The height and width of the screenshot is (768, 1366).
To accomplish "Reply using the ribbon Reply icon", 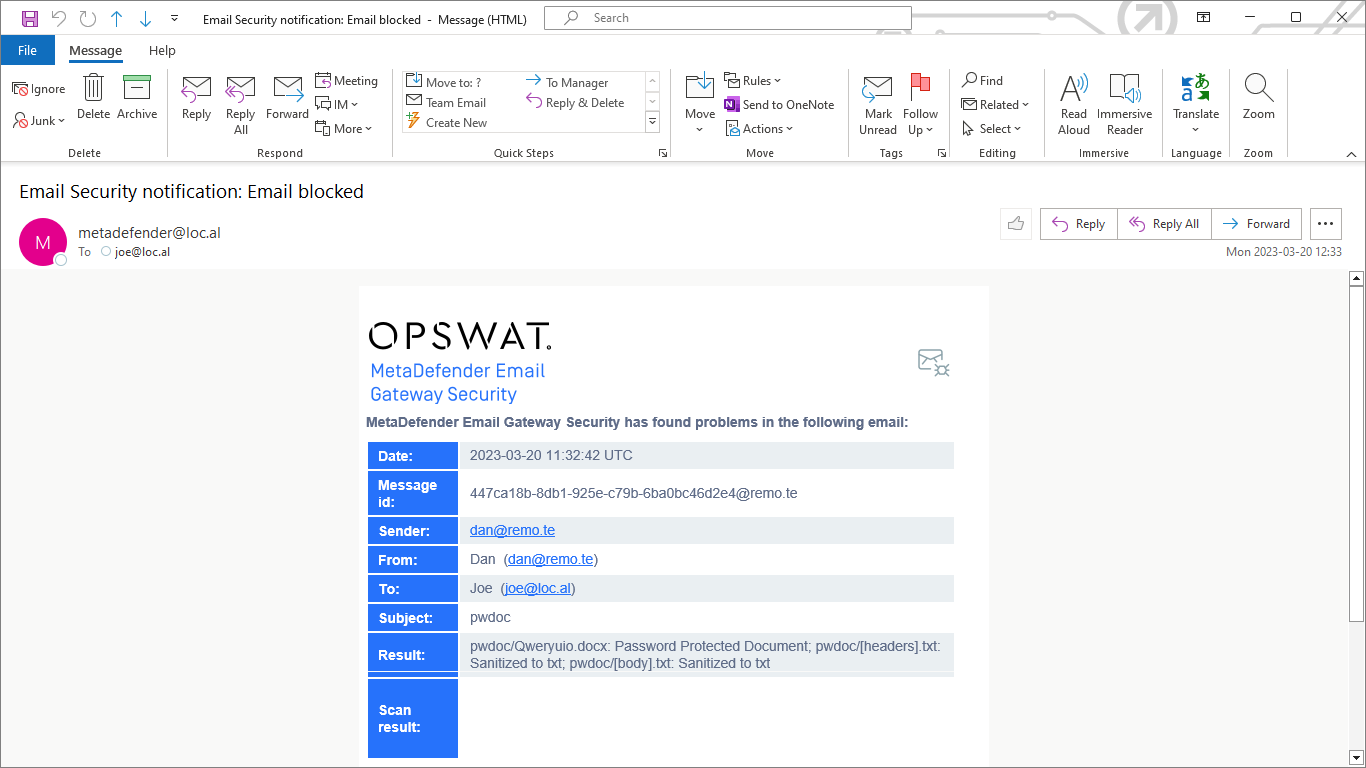I will click(x=196, y=98).
